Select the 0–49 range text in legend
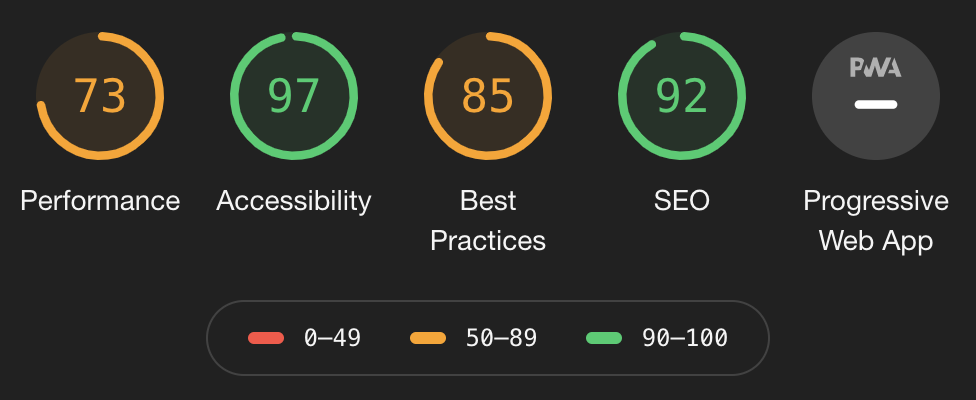The image size is (976, 400). pos(332,338)
